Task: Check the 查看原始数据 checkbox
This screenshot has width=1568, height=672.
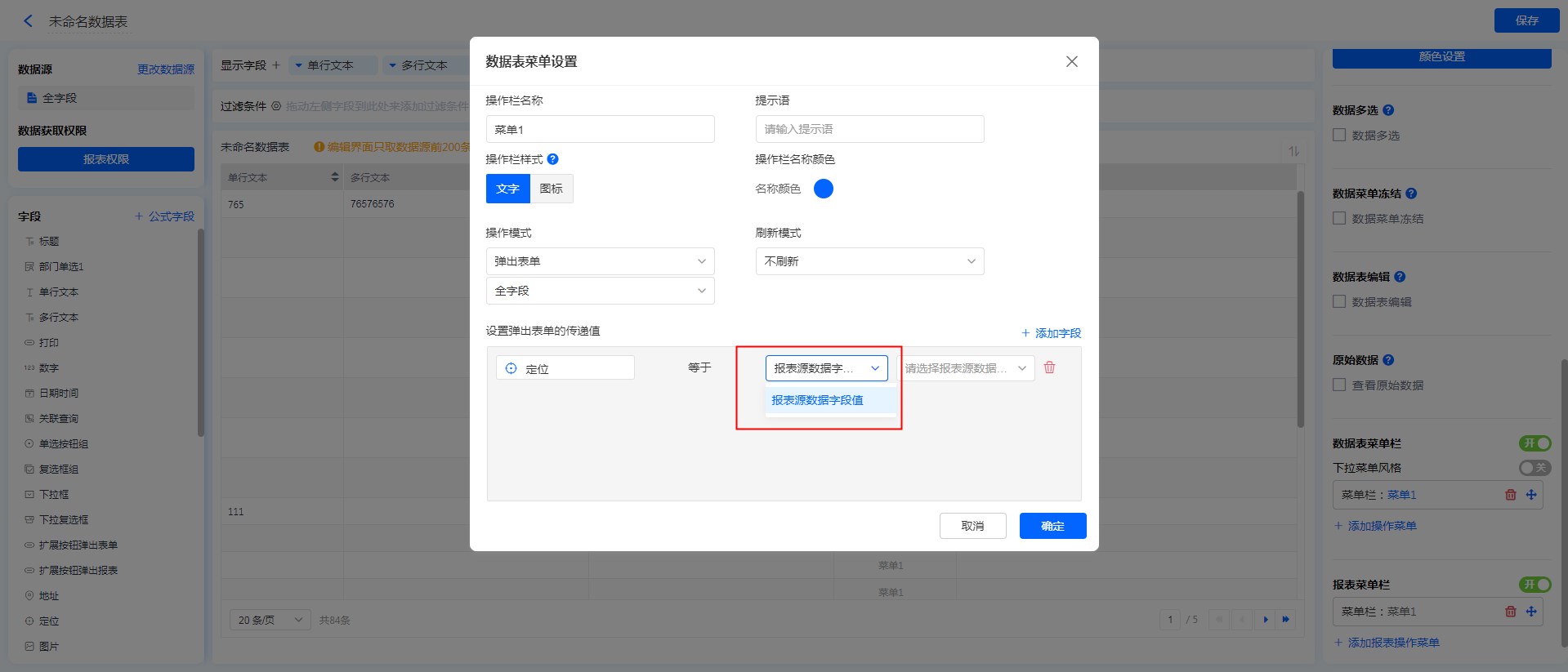Action: (1339, 385)
